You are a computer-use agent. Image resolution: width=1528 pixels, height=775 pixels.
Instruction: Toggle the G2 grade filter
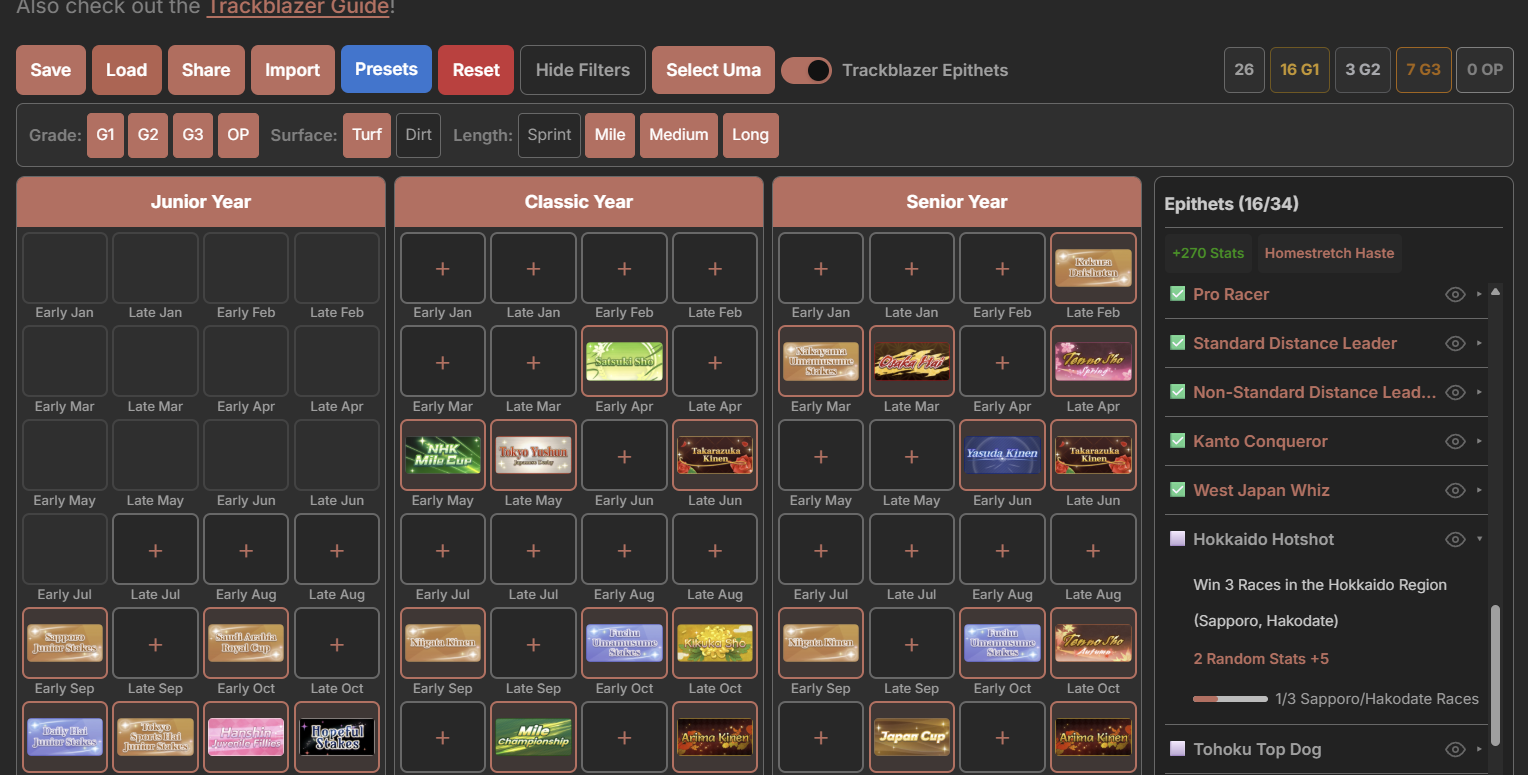click(x=148, y=135)
